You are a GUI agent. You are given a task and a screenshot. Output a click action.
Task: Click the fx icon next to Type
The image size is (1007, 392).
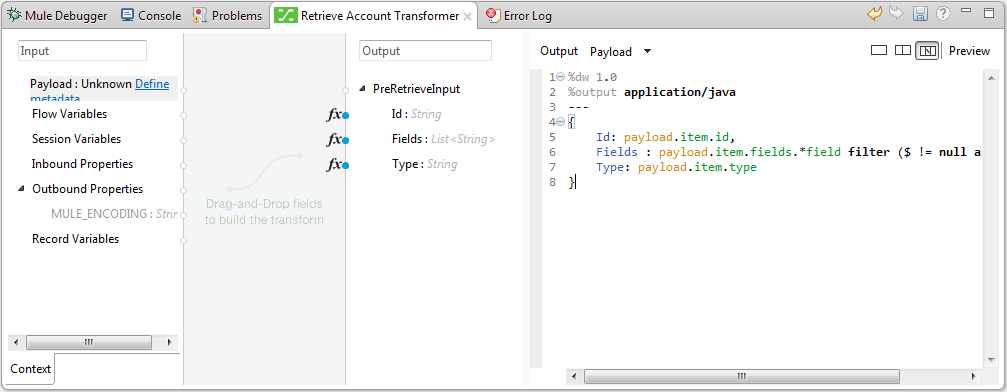[x=334, y=165]
